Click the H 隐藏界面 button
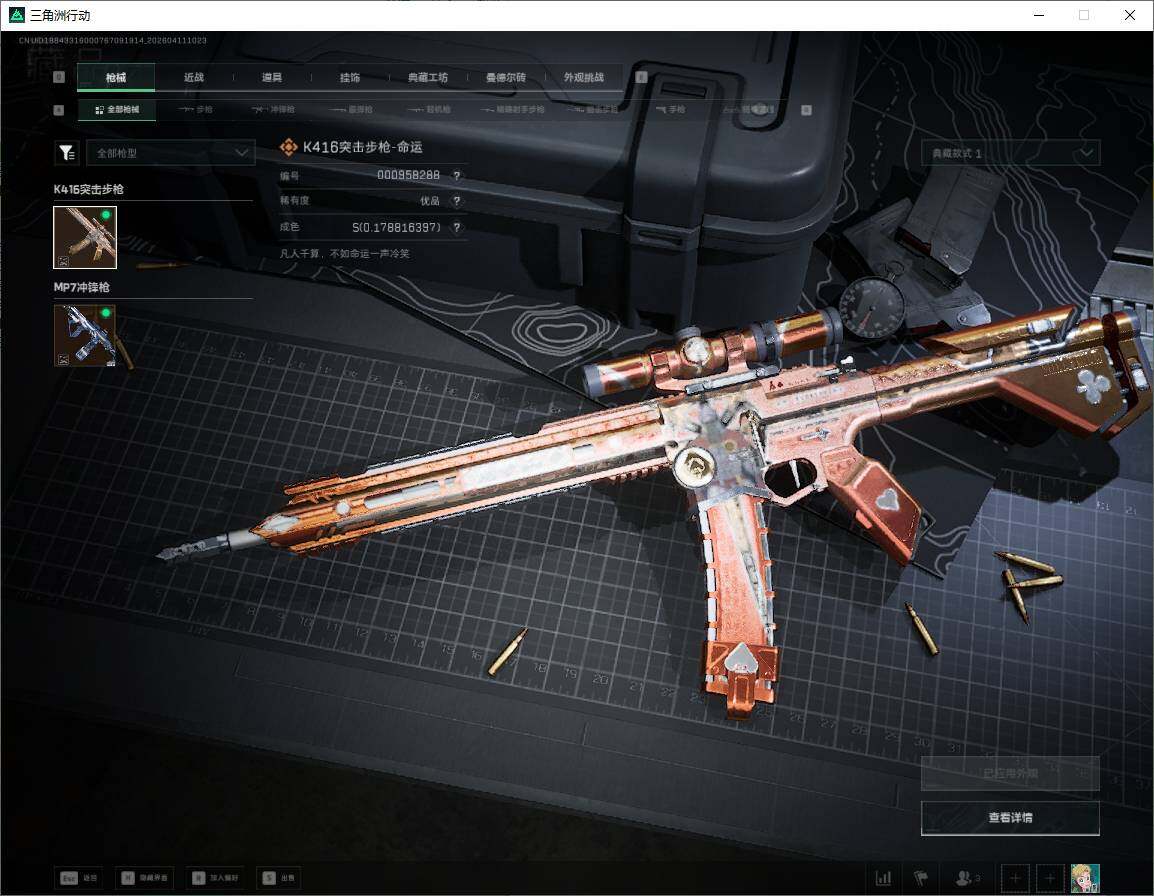 coord(146,878)
